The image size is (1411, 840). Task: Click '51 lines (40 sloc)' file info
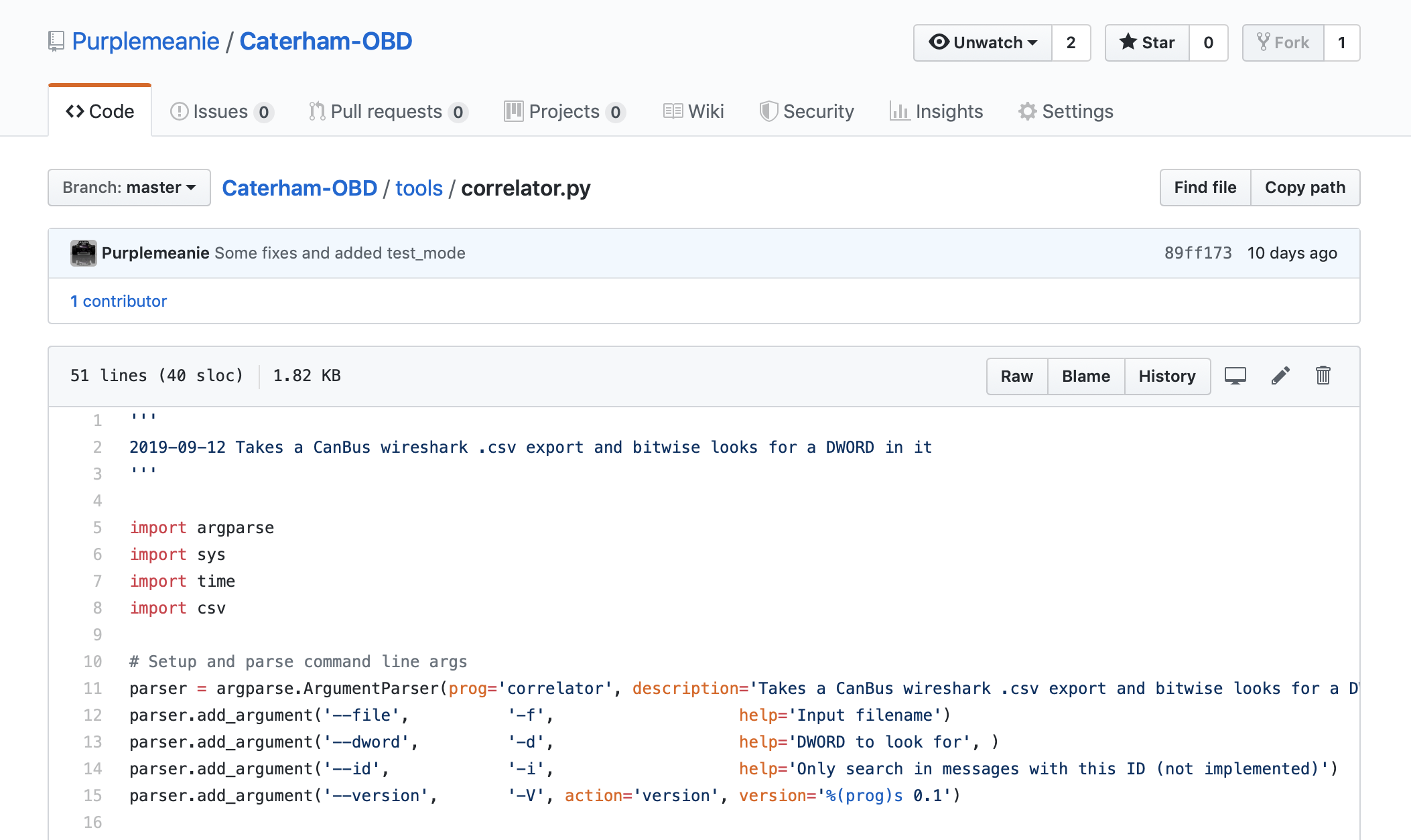pyautogui.click(x=157, y=376)
